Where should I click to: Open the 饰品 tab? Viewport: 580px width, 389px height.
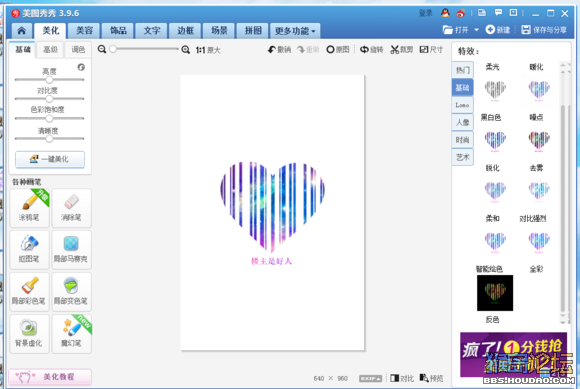(x=118, y=31)
